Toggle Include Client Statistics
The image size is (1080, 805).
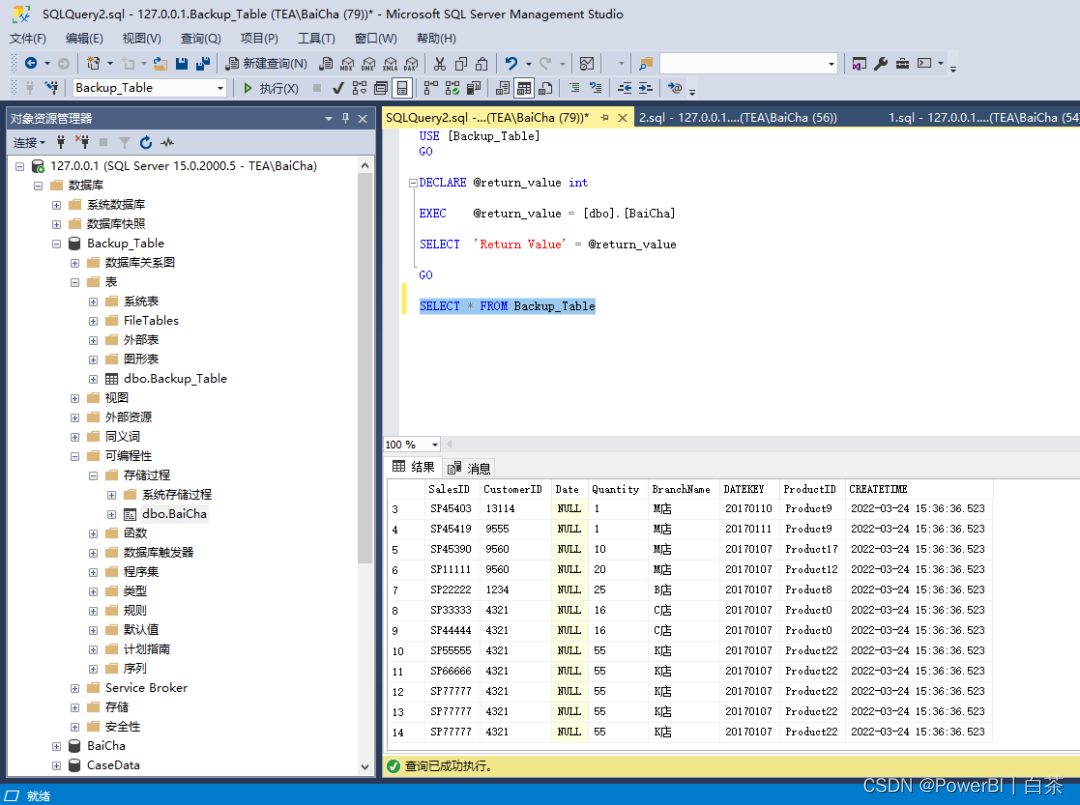(x=474, y=88)
